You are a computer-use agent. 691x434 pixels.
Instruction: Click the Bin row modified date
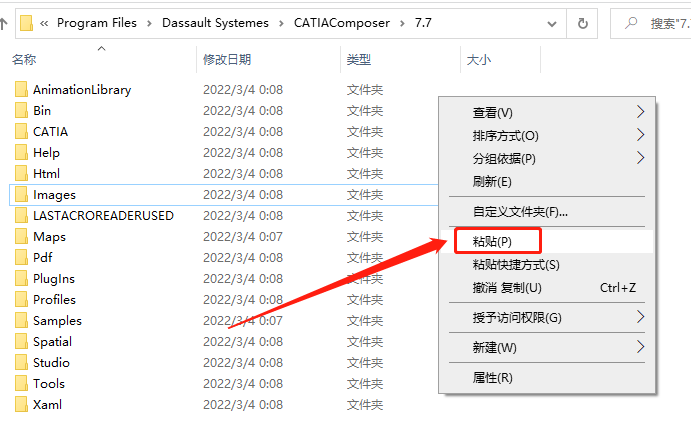pyautogui.click(x=243, y=111)
